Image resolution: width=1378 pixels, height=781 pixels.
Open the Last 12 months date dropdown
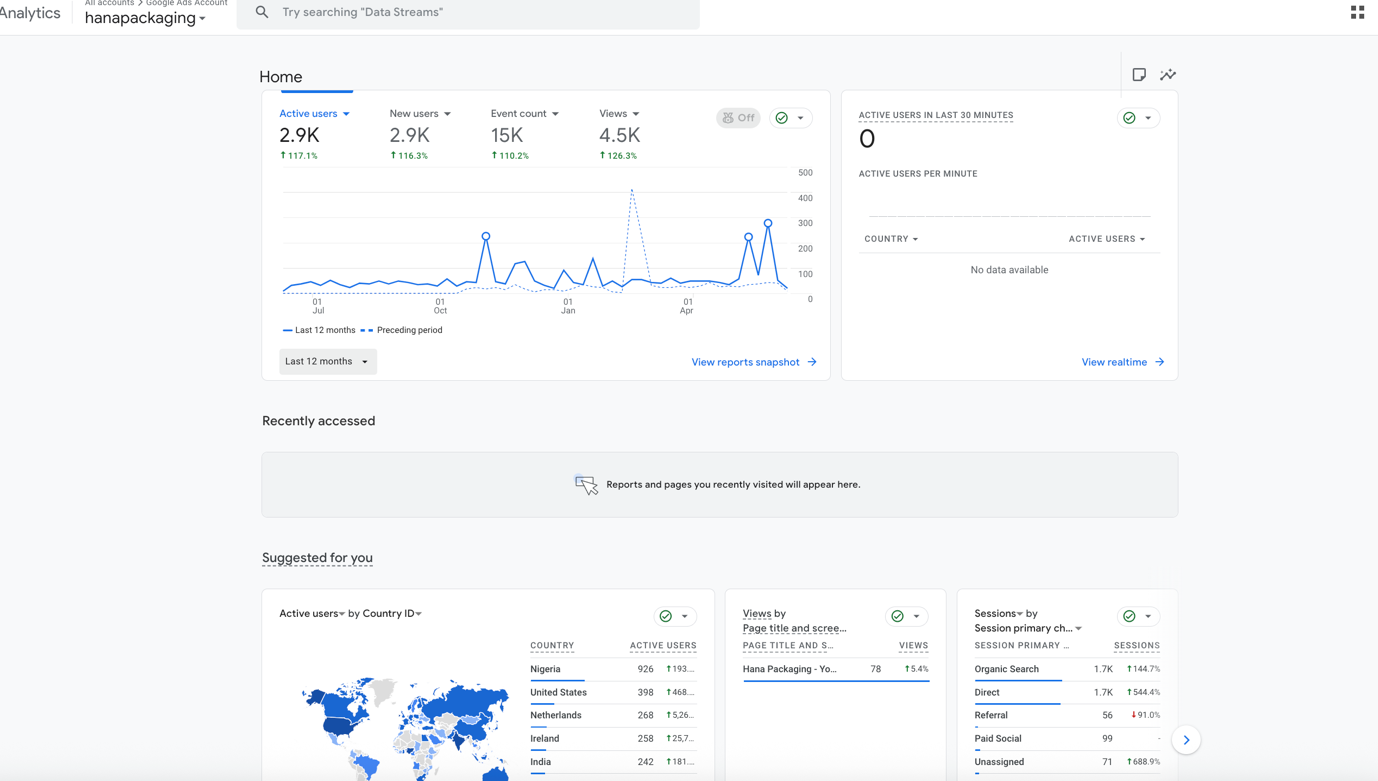(327, 361)
